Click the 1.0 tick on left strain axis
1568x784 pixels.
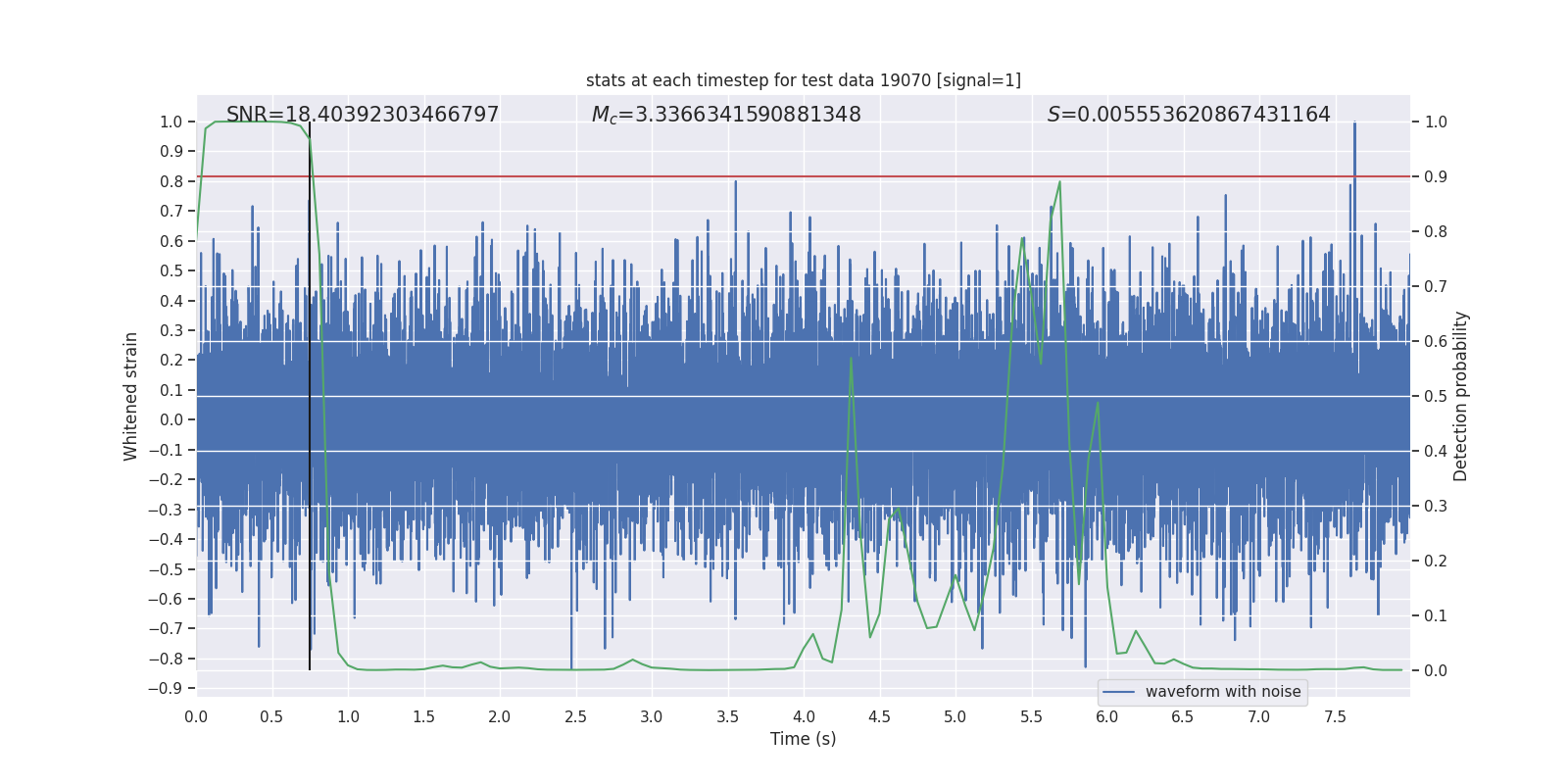pyautogui.click(x=171, y=122)
